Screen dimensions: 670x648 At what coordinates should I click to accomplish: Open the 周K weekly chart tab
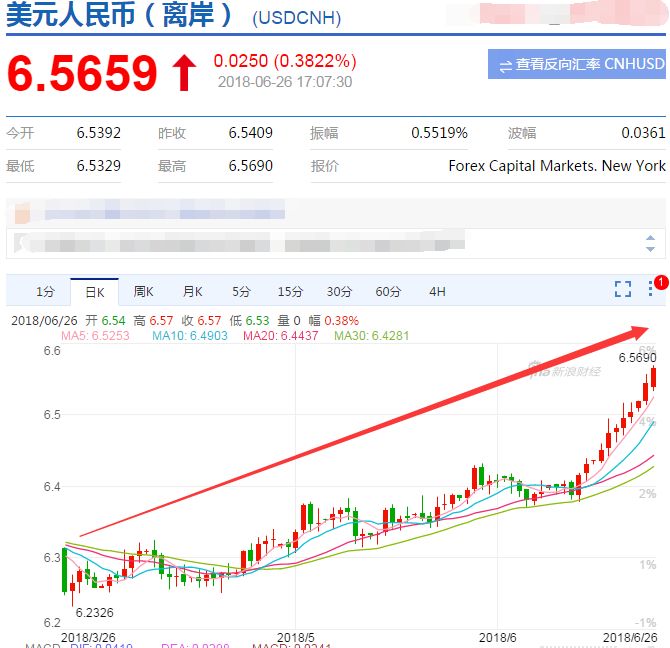tap(143, 292)
